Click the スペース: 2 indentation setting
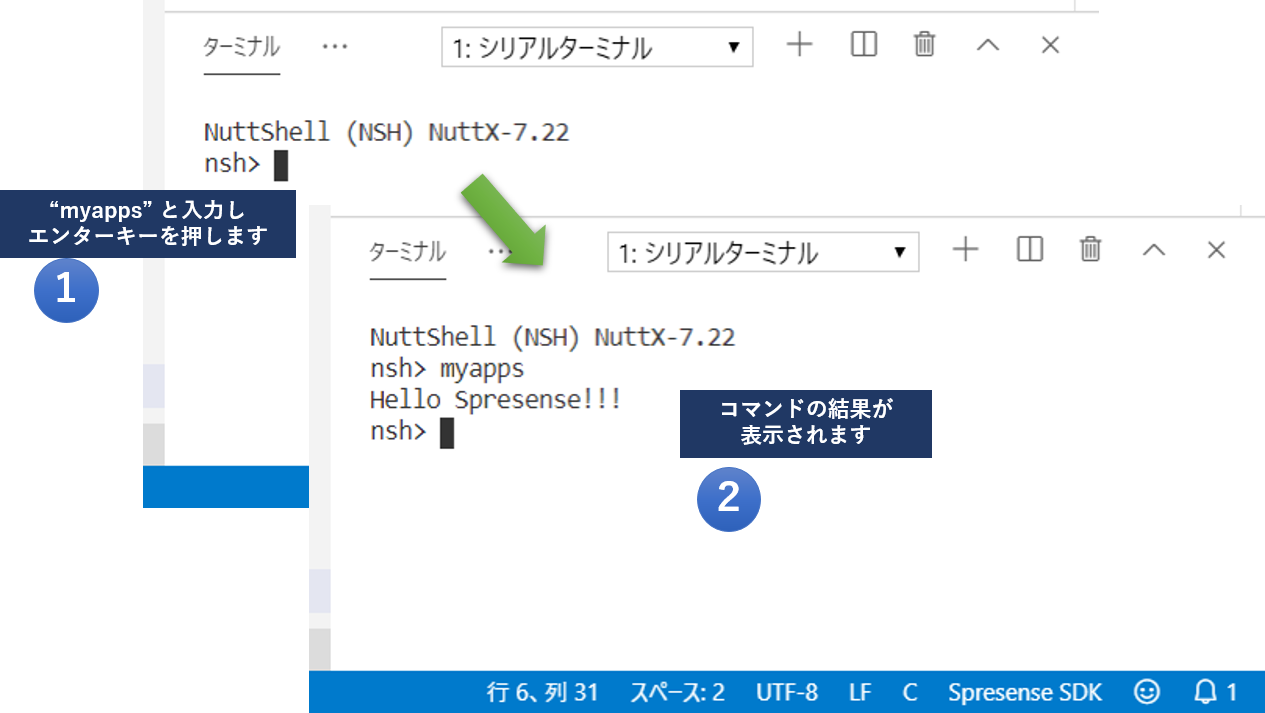Viewport: 1265px width, 713px height. pyautogui.click(x=676, y=691)
